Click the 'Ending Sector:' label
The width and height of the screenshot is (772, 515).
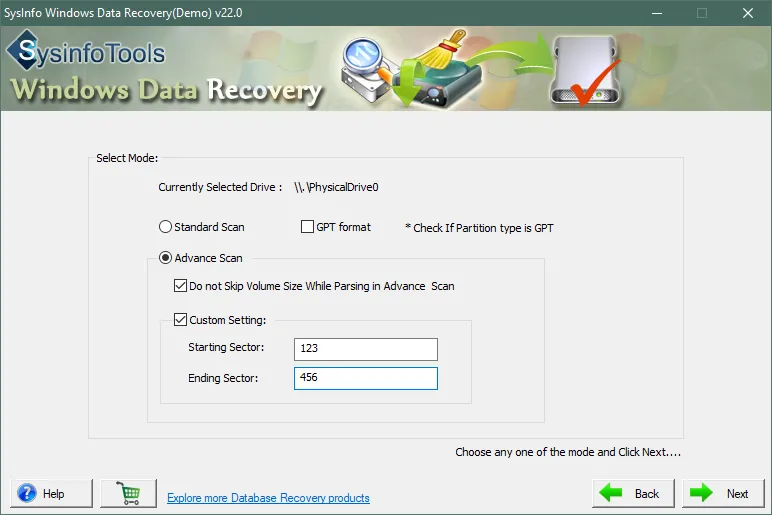click(x=223, y=378)
